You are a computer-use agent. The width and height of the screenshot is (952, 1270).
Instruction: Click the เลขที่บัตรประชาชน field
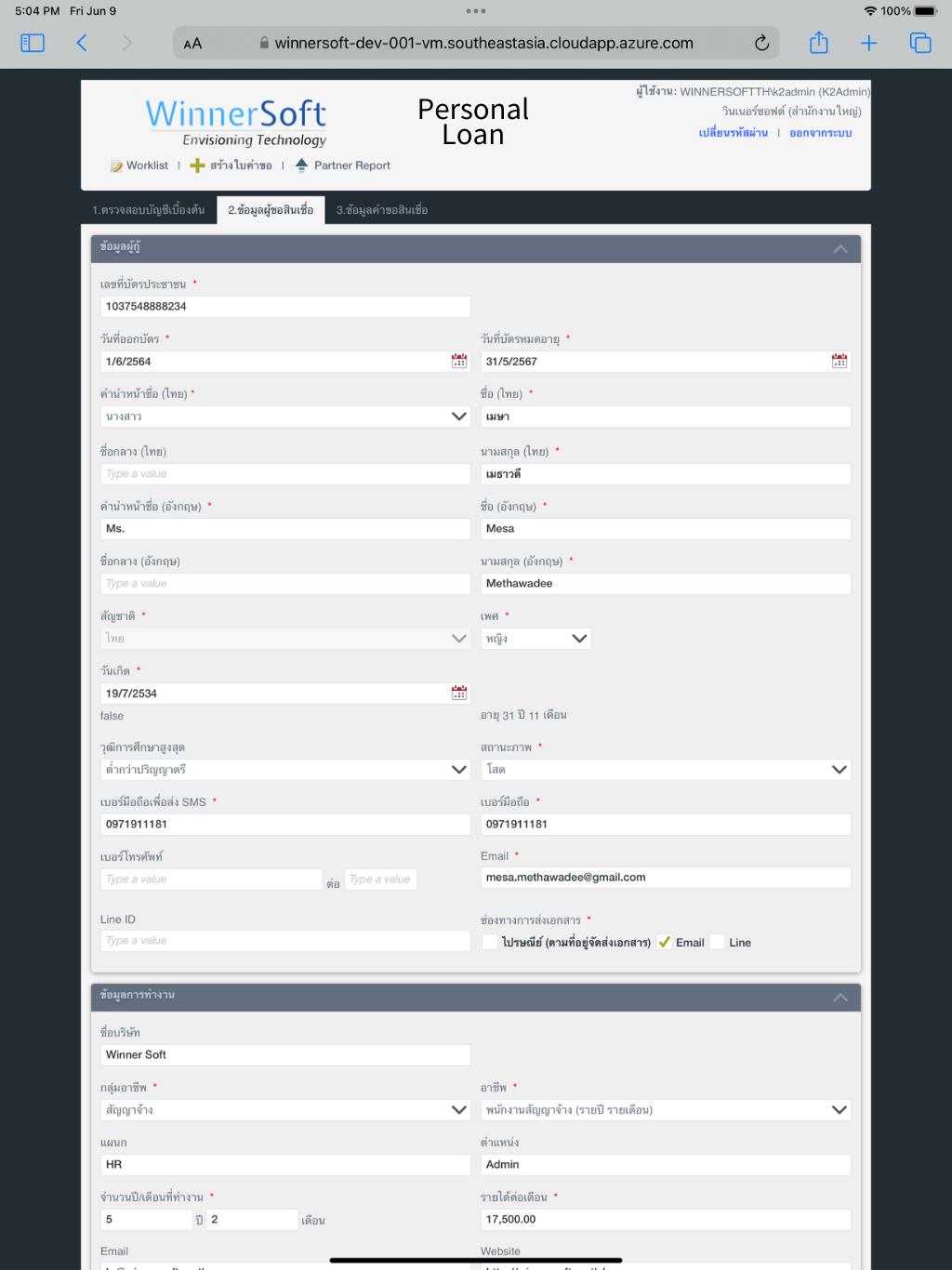[x=285, y=307]
